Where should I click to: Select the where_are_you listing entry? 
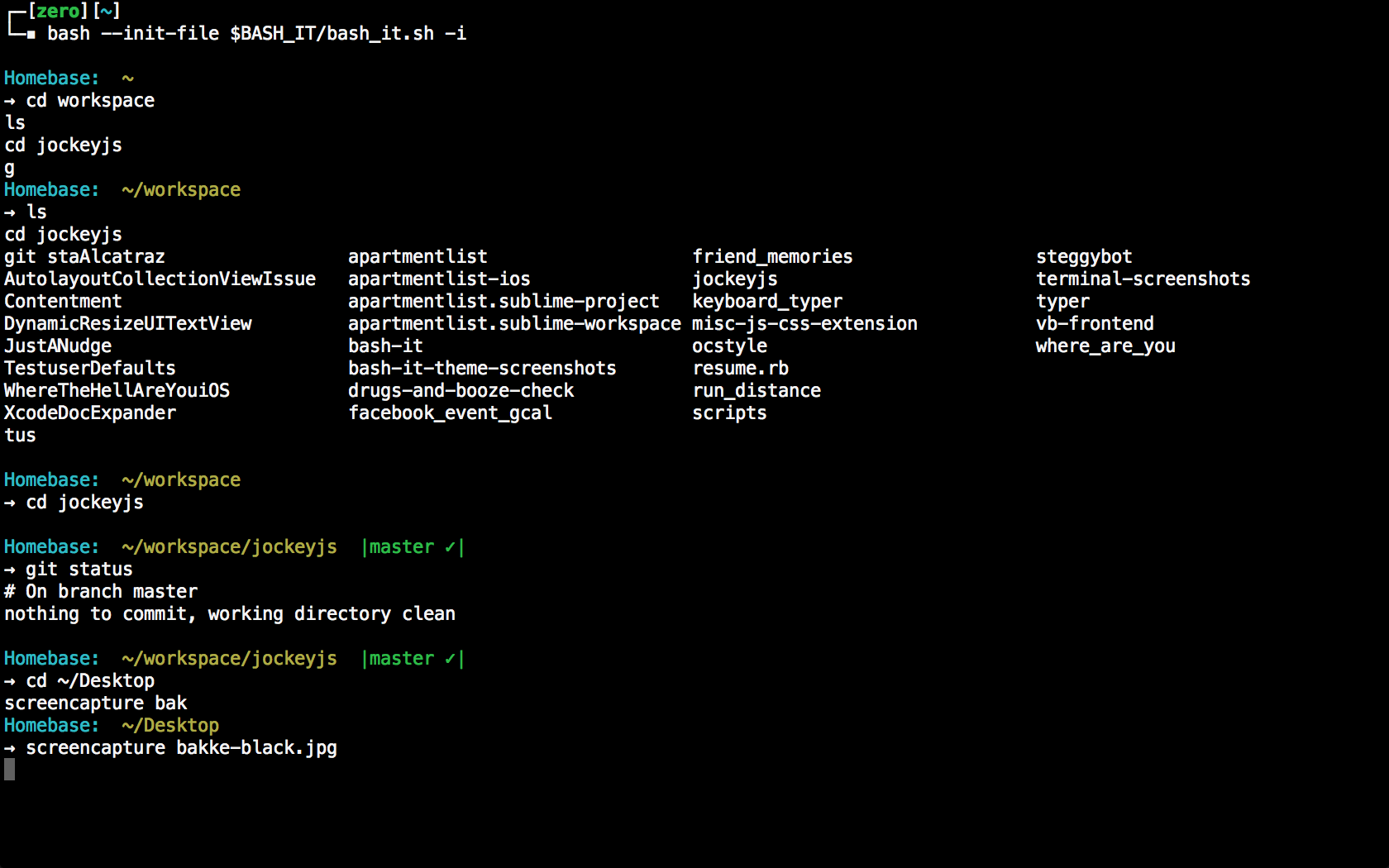1105,346
